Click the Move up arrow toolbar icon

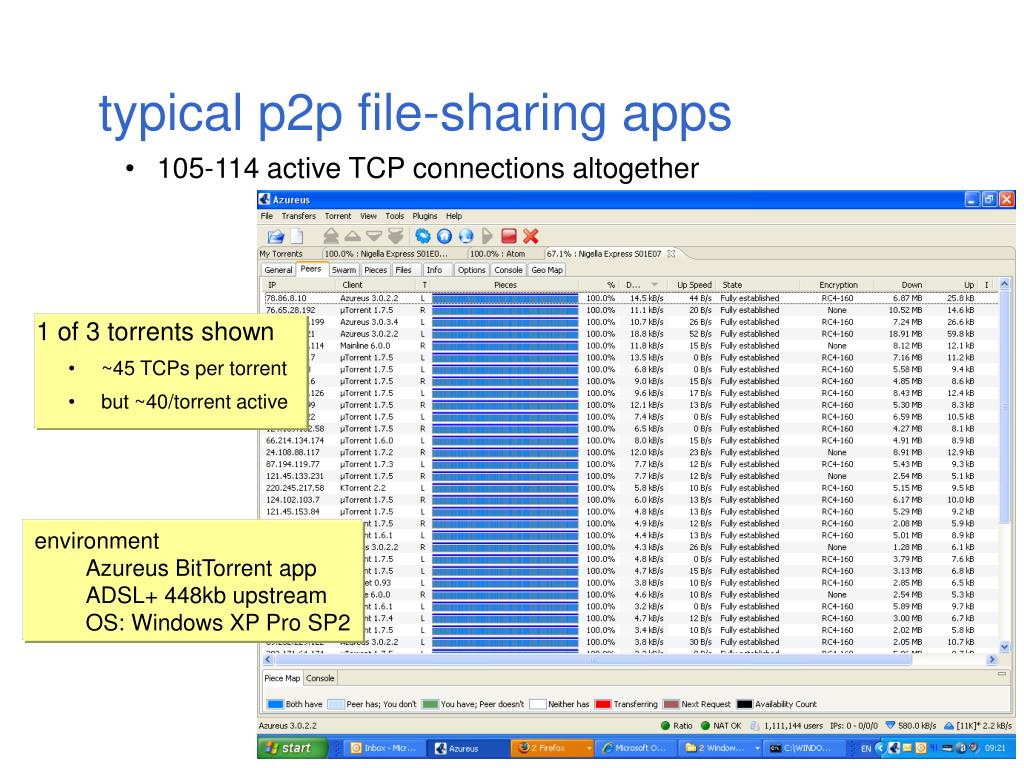click(x=353, y=236)
